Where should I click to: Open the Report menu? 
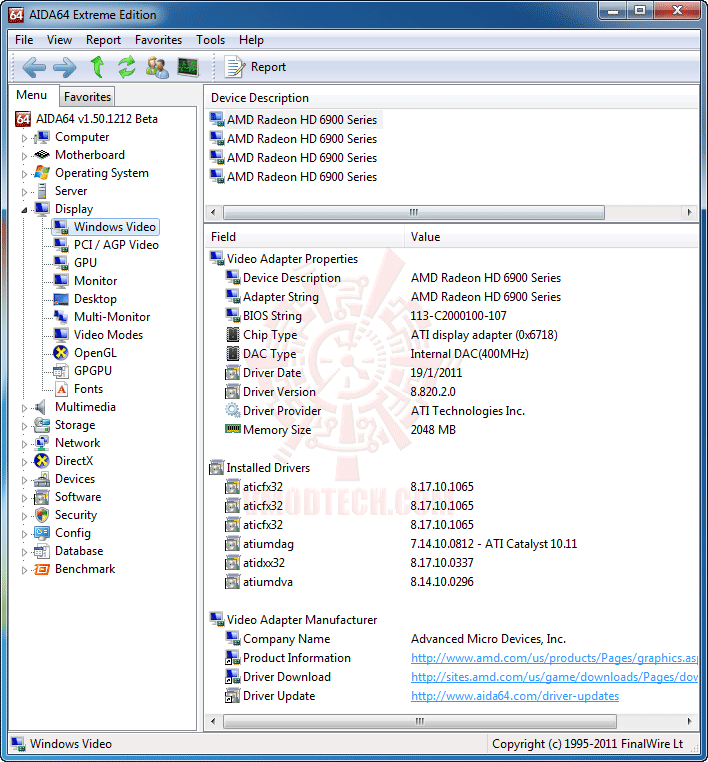click(103, 40)
